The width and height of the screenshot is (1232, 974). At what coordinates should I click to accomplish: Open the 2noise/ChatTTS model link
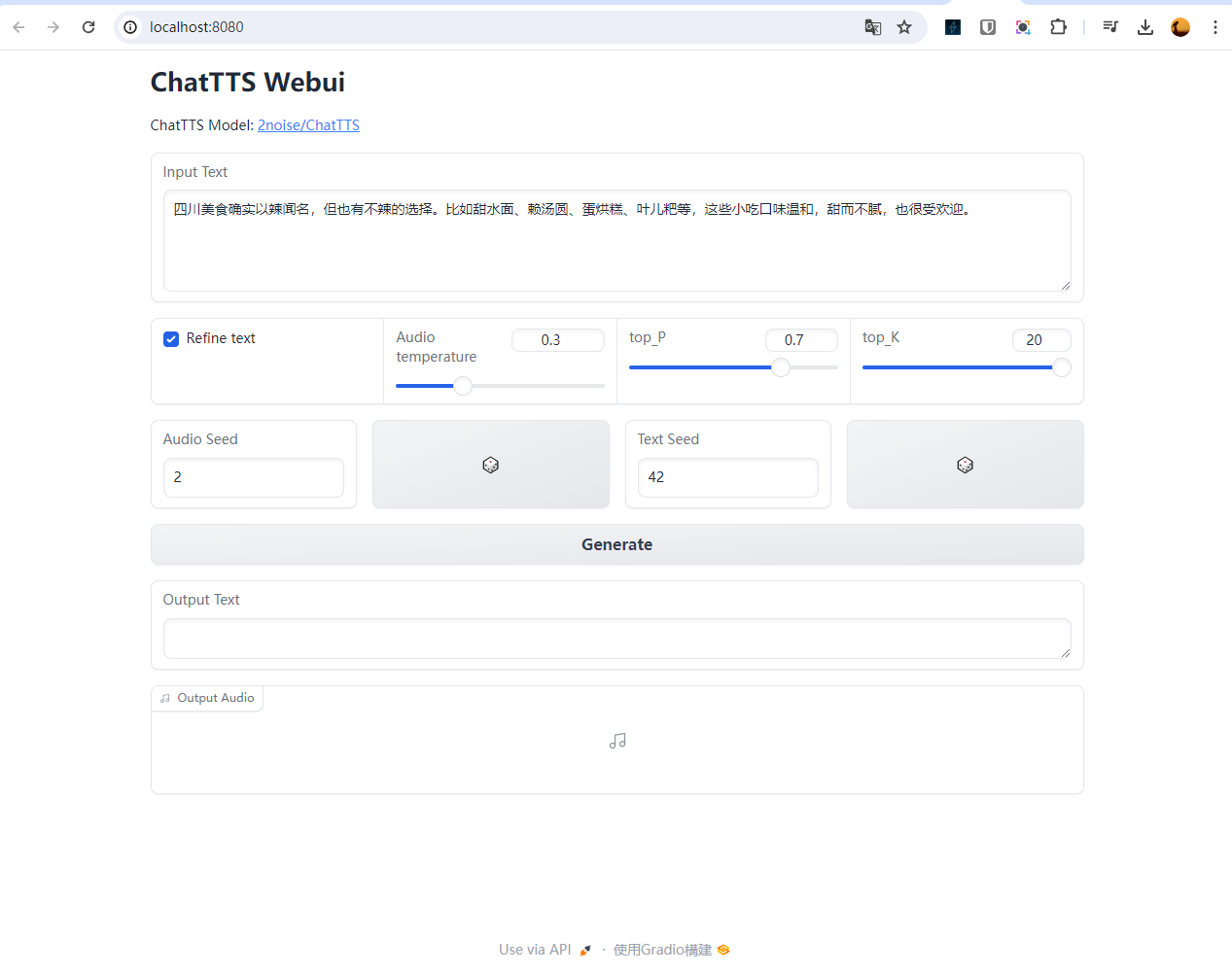point(308,125)
